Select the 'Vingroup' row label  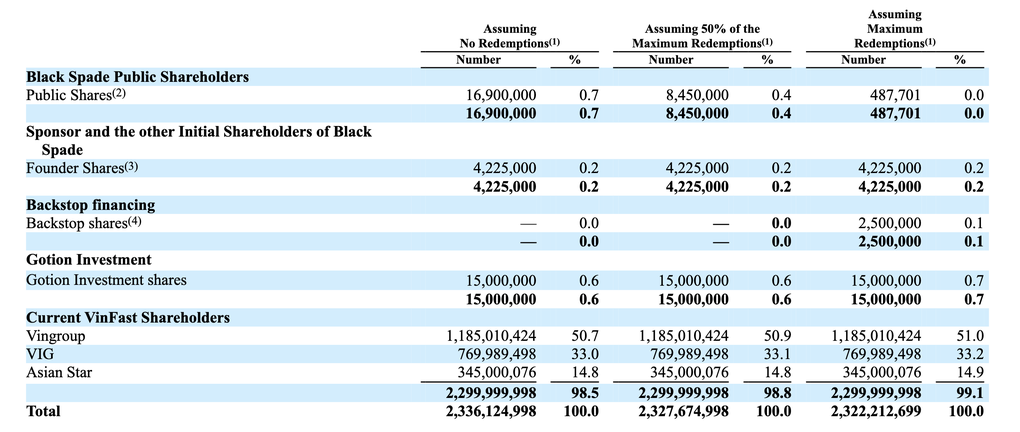(x=55, y=336)
